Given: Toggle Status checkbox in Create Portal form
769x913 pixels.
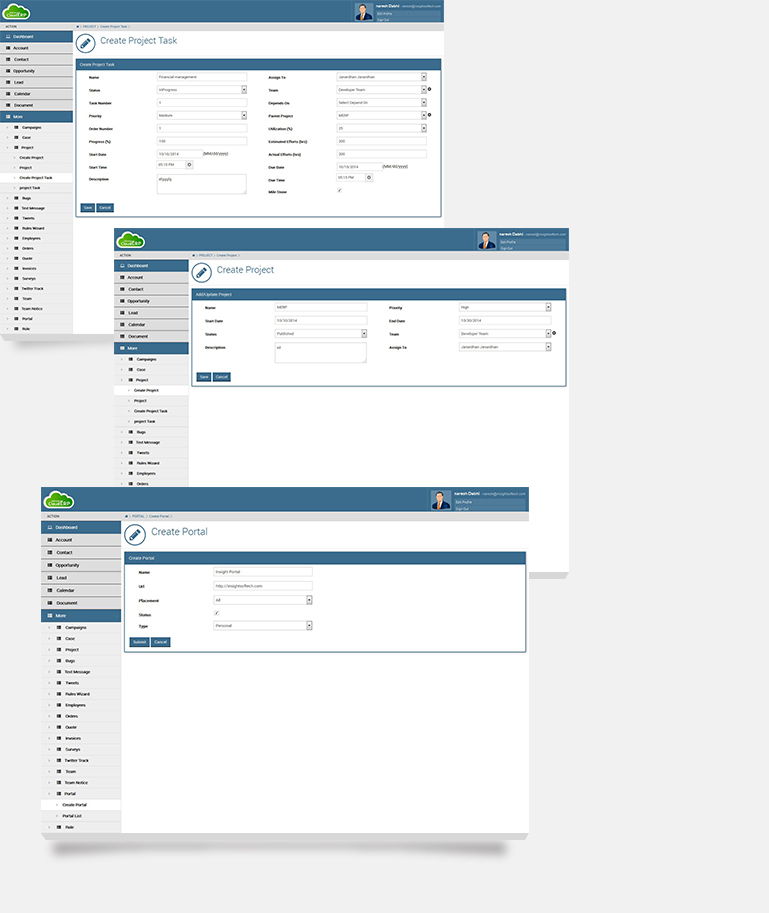Looking at the screenshot, I should coord(217,613).
